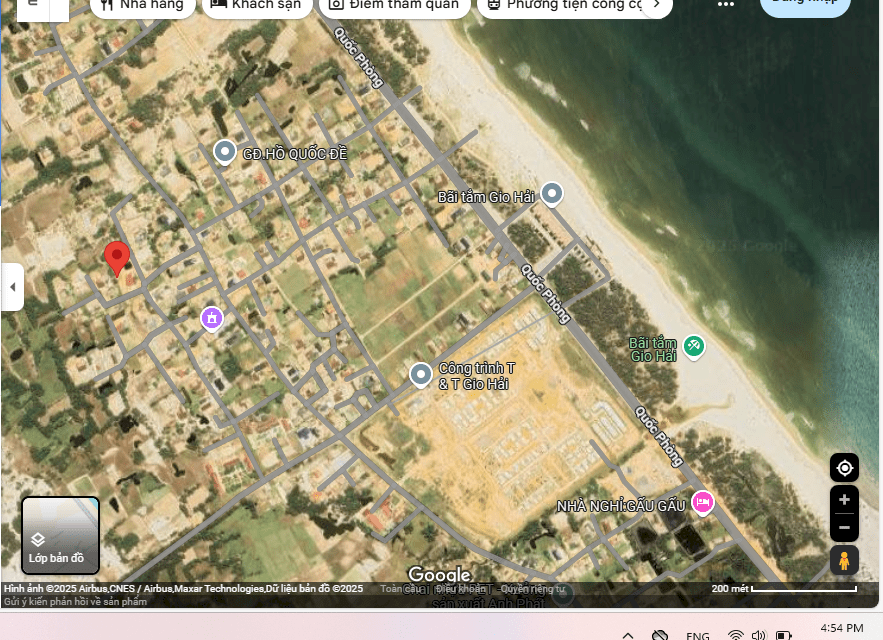
Task: Zoom in with the plus button
Action: coord(844,500)
